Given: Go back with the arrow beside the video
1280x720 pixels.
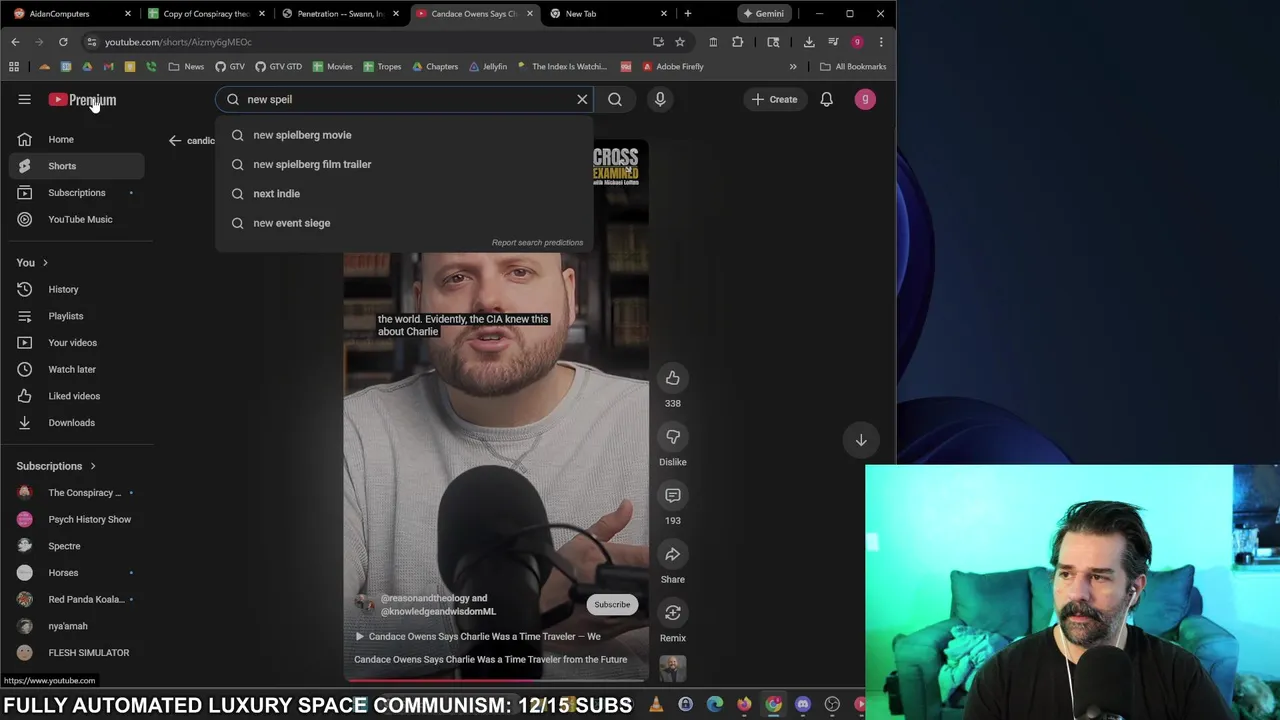Looking at the screenshot, I should tap(175, 140).
